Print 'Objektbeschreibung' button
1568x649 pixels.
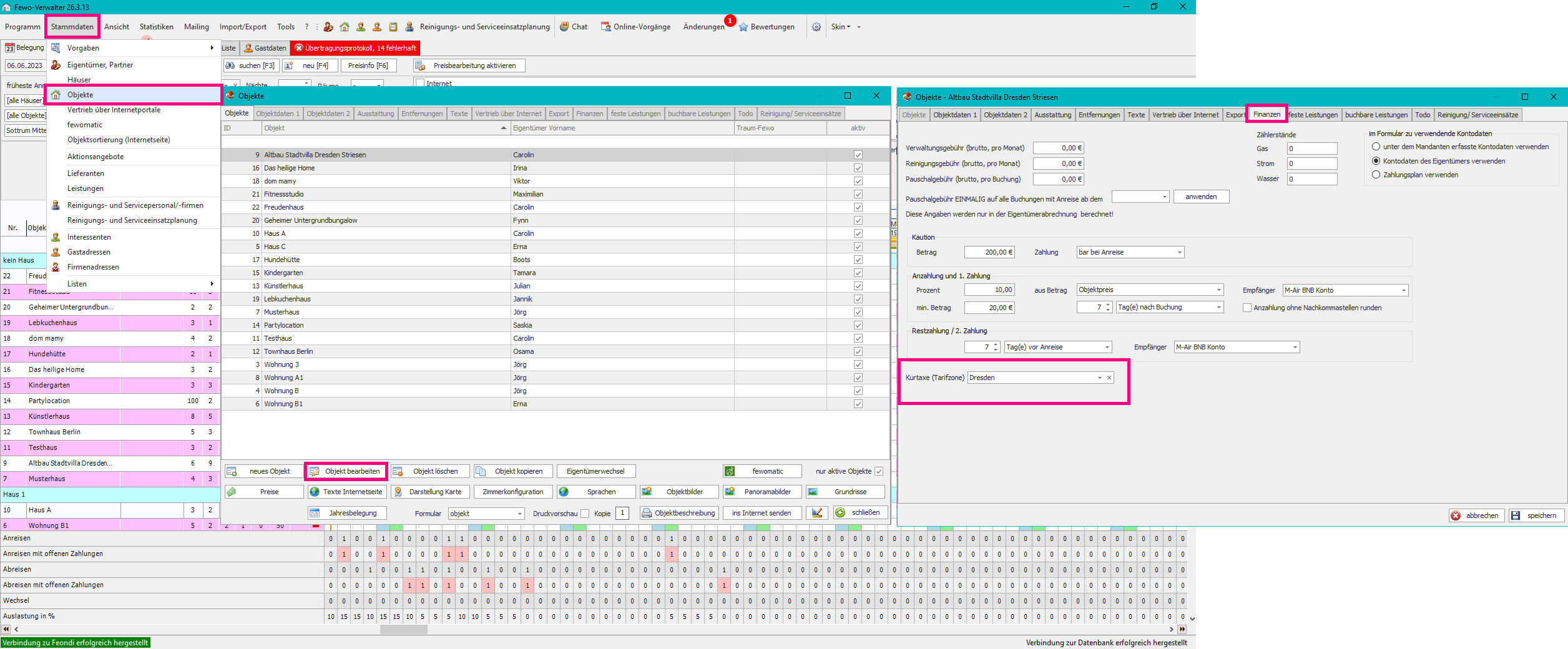tap(679, 513)
